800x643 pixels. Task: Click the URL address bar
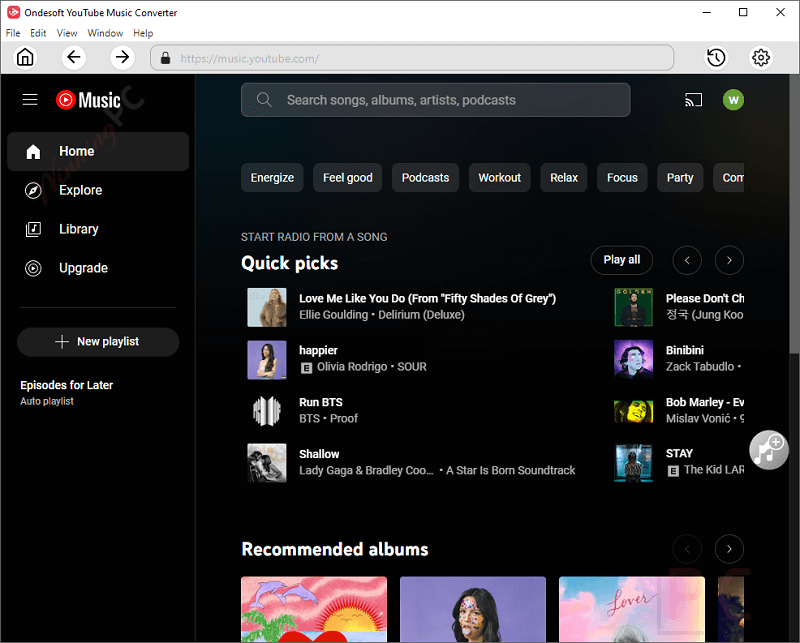coord(412,58)
